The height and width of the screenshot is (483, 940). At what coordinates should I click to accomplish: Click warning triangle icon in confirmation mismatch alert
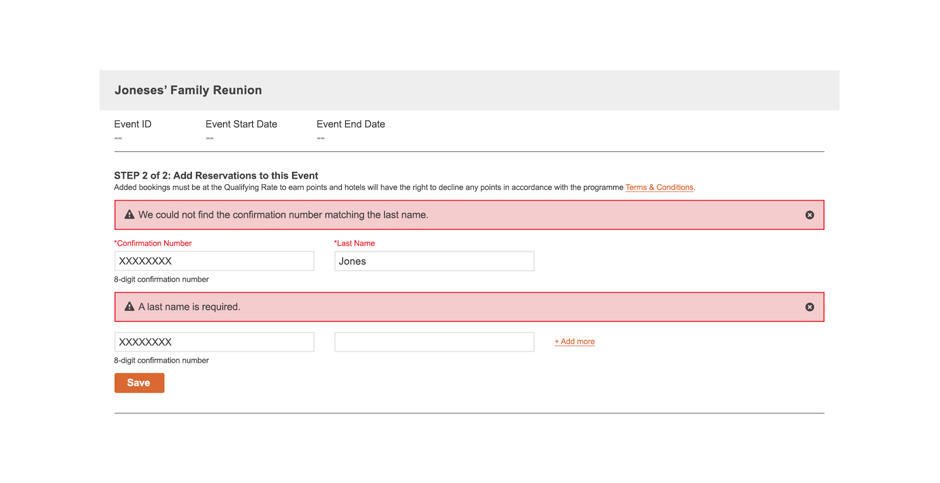129,215
